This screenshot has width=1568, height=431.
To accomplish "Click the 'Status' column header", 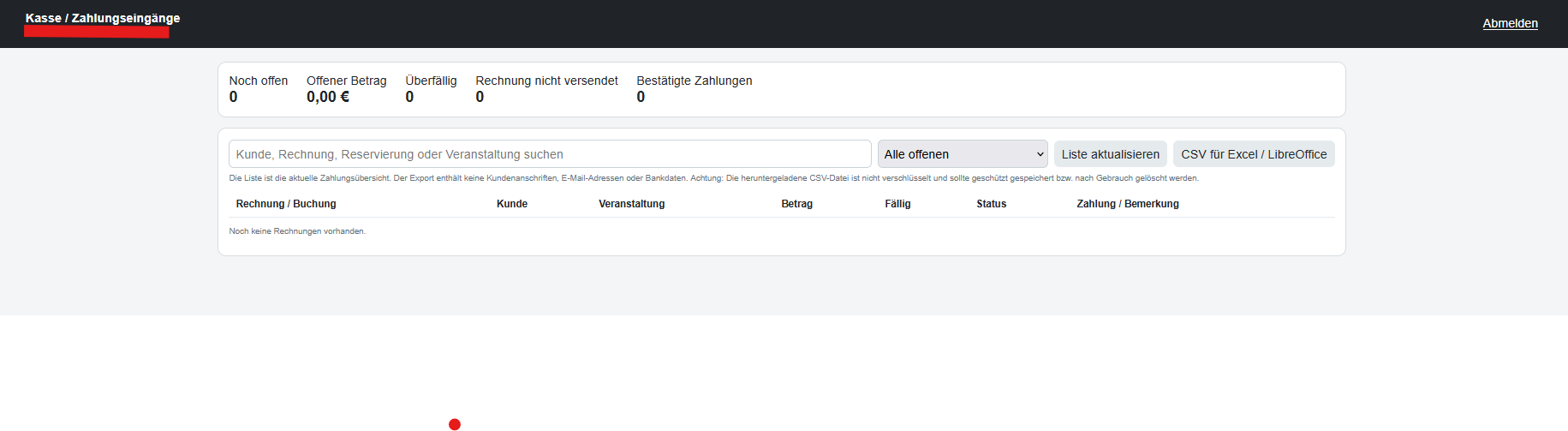I will (992, 204).
